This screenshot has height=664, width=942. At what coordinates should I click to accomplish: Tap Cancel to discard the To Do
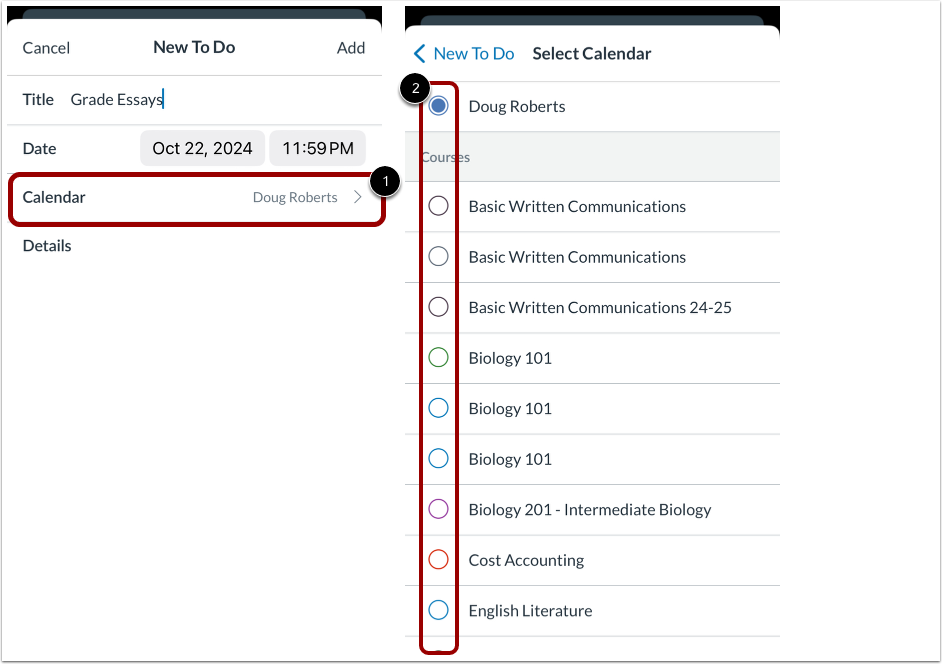46,47
